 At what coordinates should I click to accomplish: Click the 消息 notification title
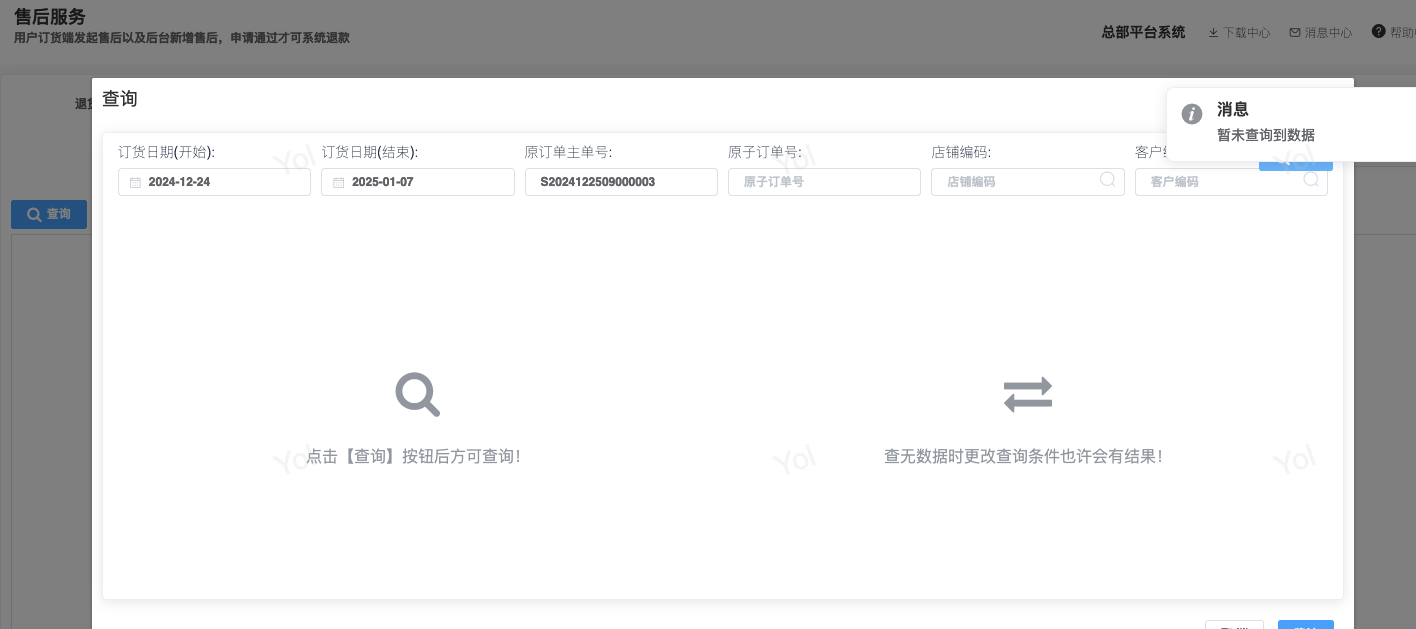click(1232, 110)
